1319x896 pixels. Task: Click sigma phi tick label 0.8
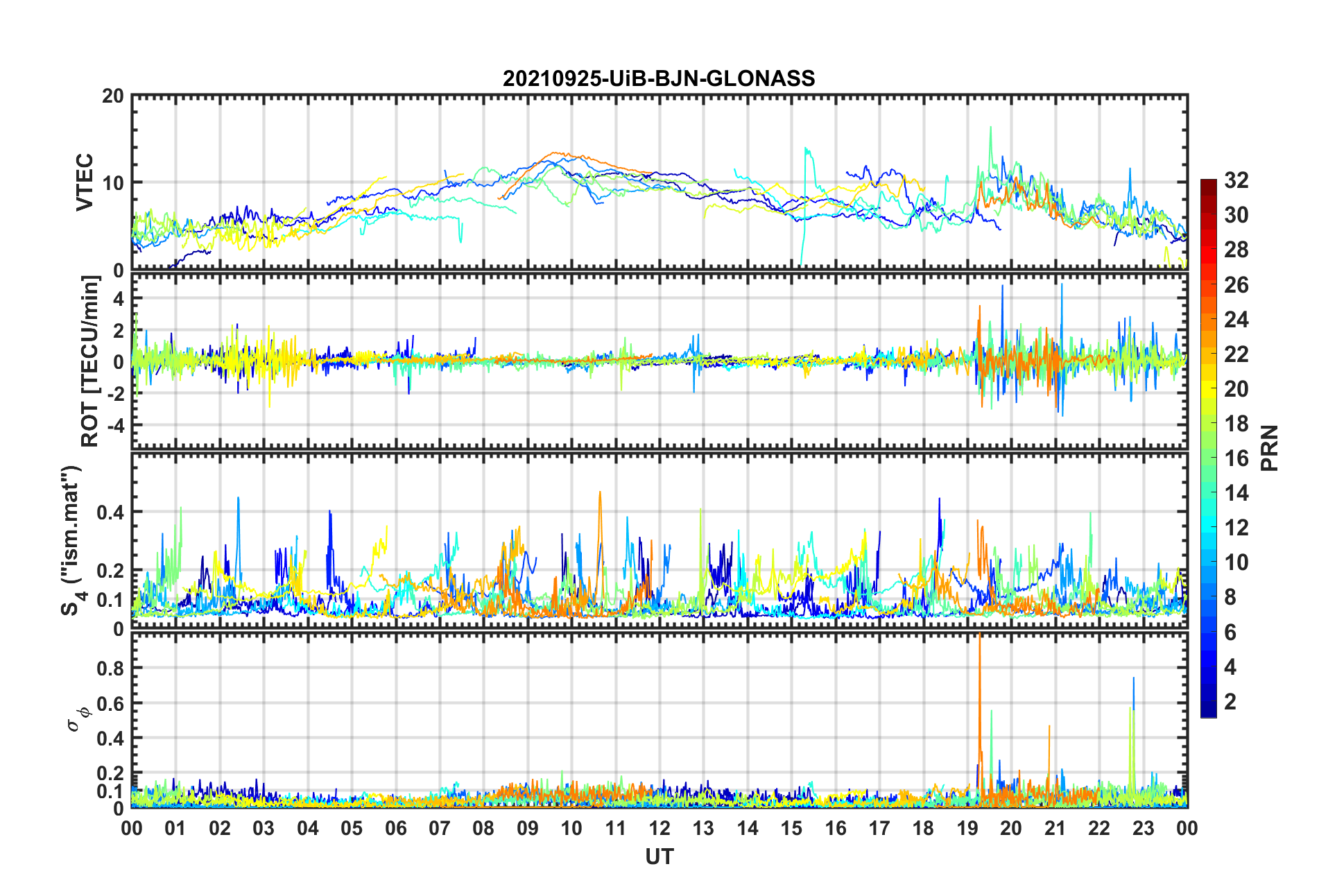(x=111, y=669)
